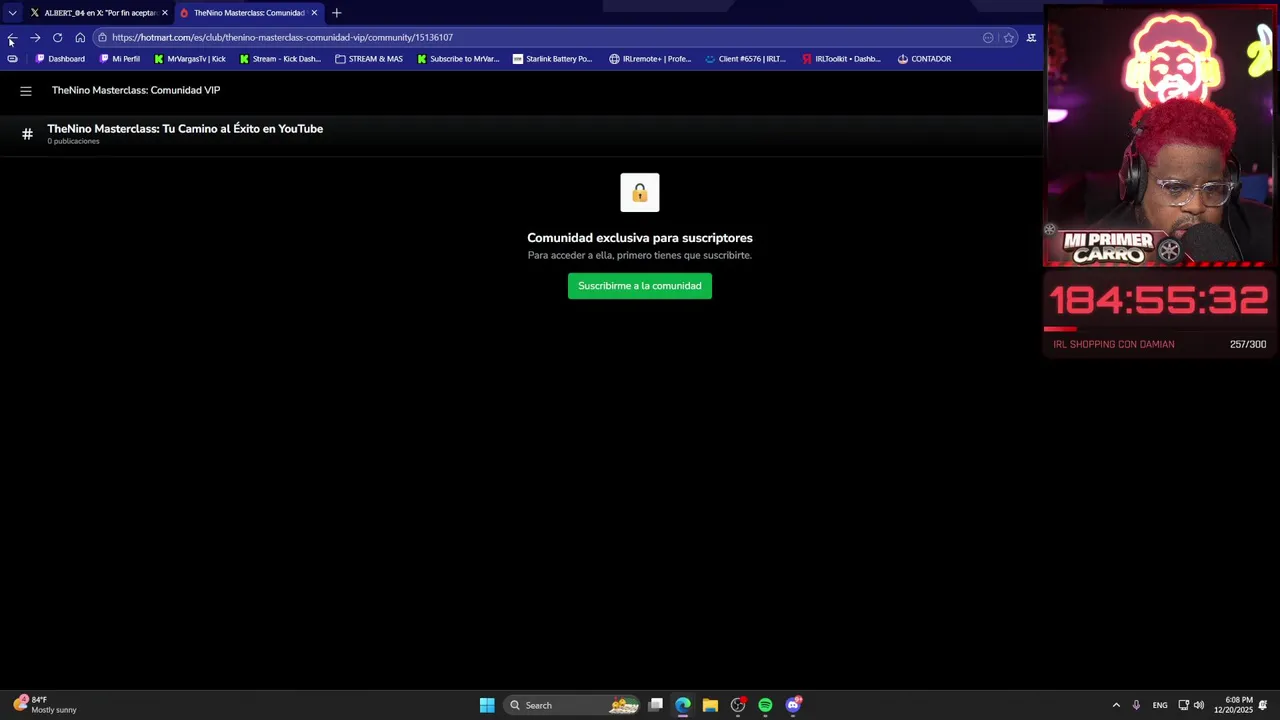Image resolution: width=1280 pixels, height=720 pixels.
Task: Click the red progress bar under the timer
Action: coord(1060,328)
